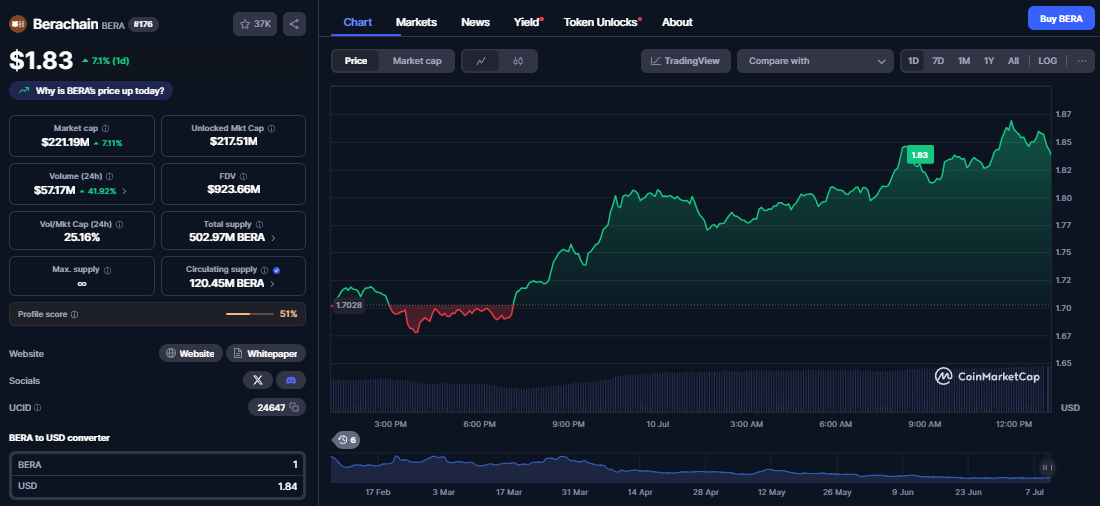
Task: Click the 1.7028 baseline price label
Action: click(349, 305)
